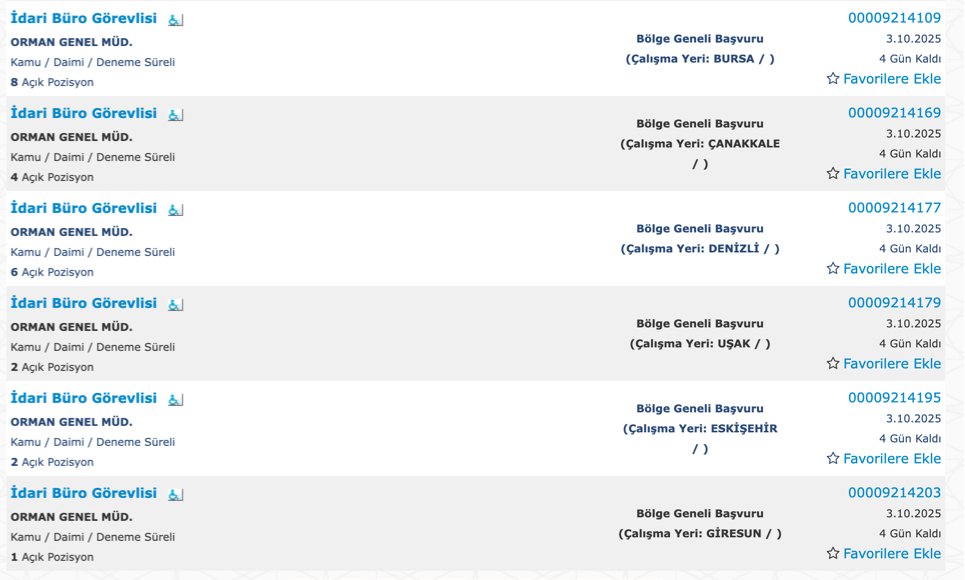This screenshot has width=965, height=580.
Task: Click Favorilere Ekle on the Uşak listing
Action: pos(891,364)
